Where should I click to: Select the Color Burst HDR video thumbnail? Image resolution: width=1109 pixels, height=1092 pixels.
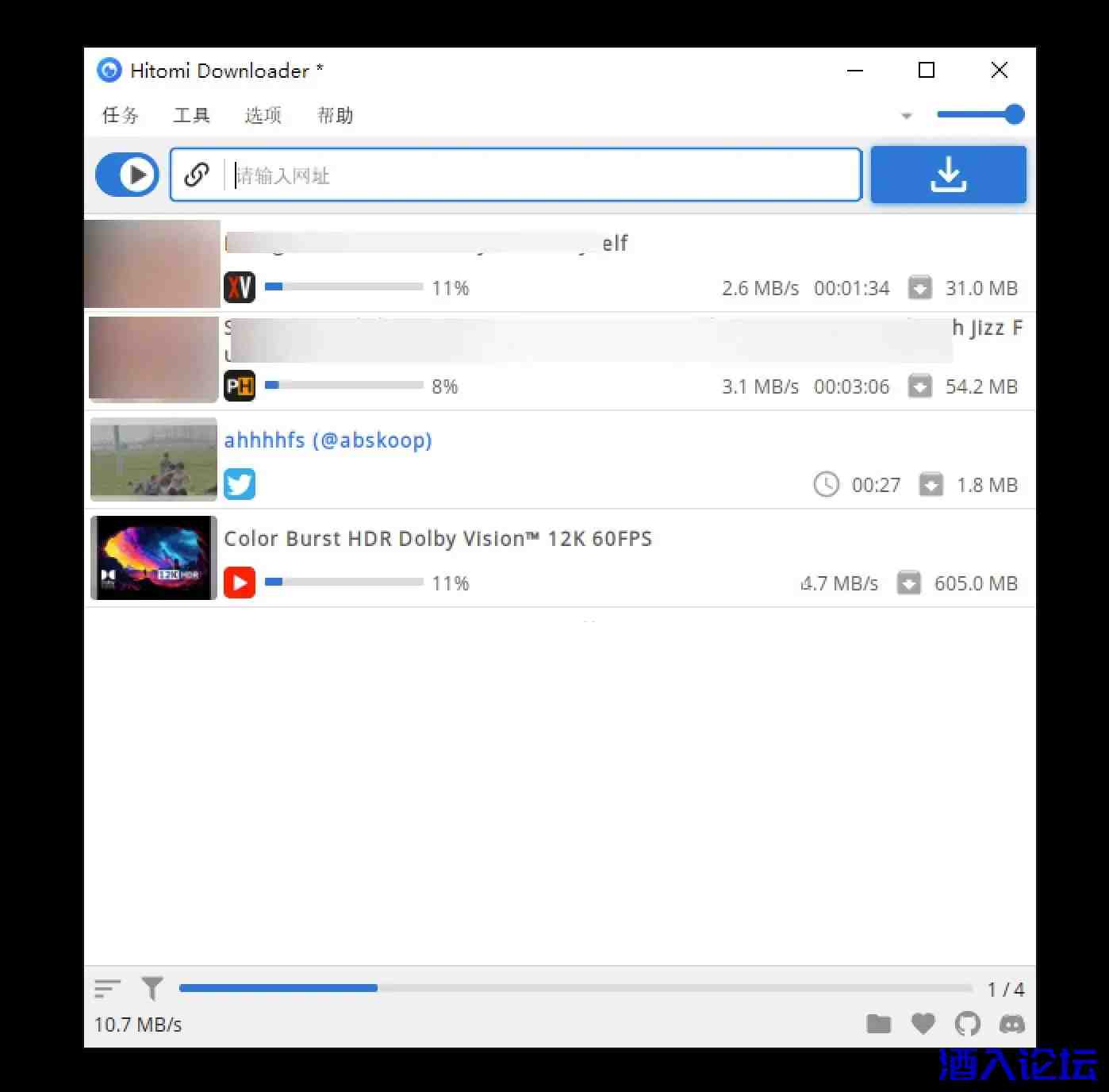click(154, 558)
